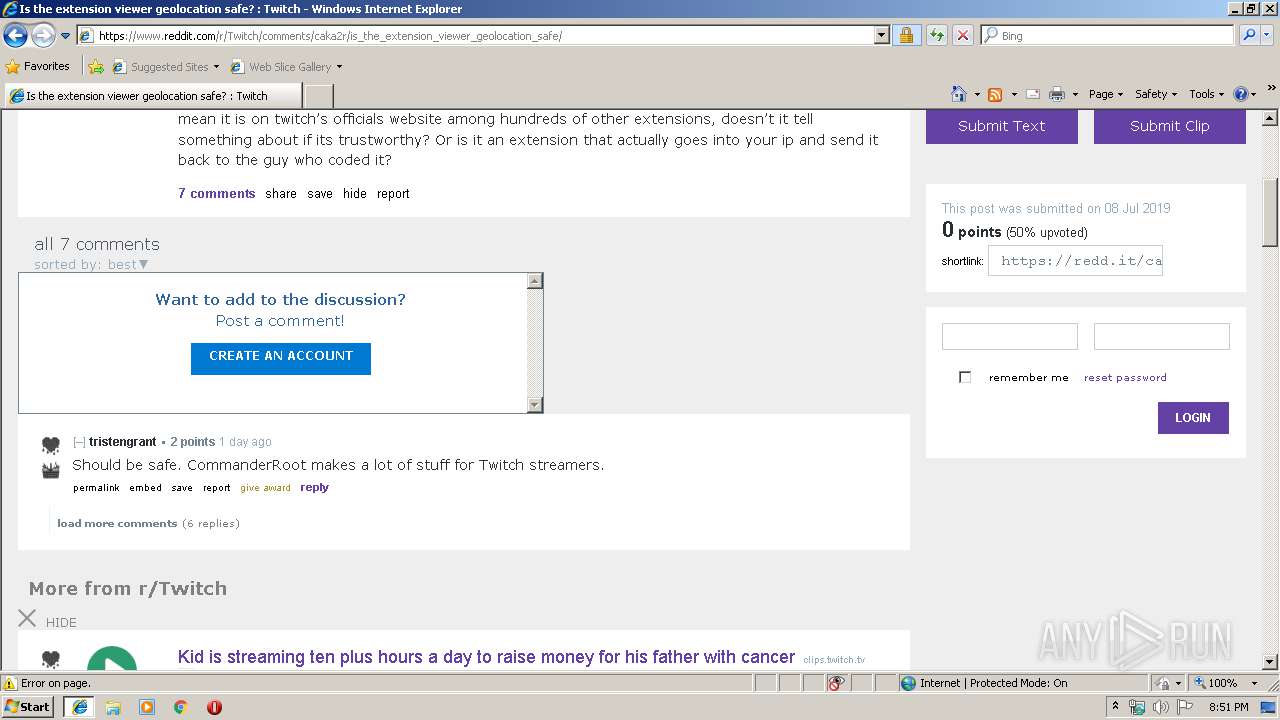Launch Chrome from the taskbar
The width and height of the screenshot is (1280, 720).
181,707
